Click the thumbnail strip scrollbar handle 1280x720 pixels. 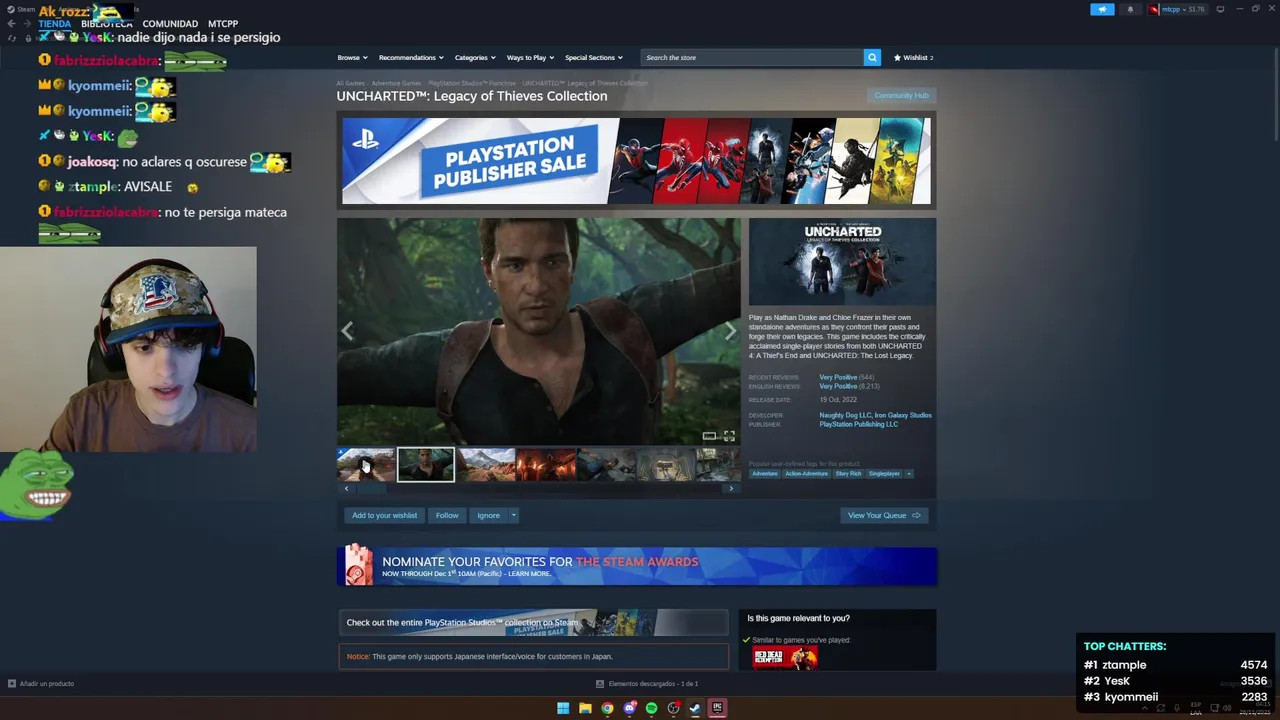click(371, 489)
